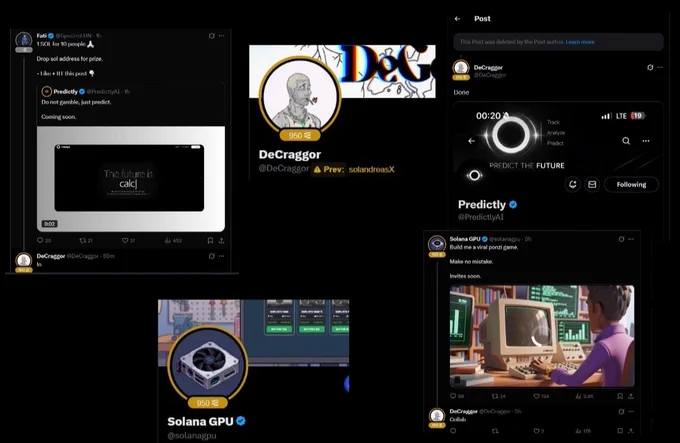Repost Solana GPU's ponzi game post
The image size is (680, 443).
coord(495,396)
